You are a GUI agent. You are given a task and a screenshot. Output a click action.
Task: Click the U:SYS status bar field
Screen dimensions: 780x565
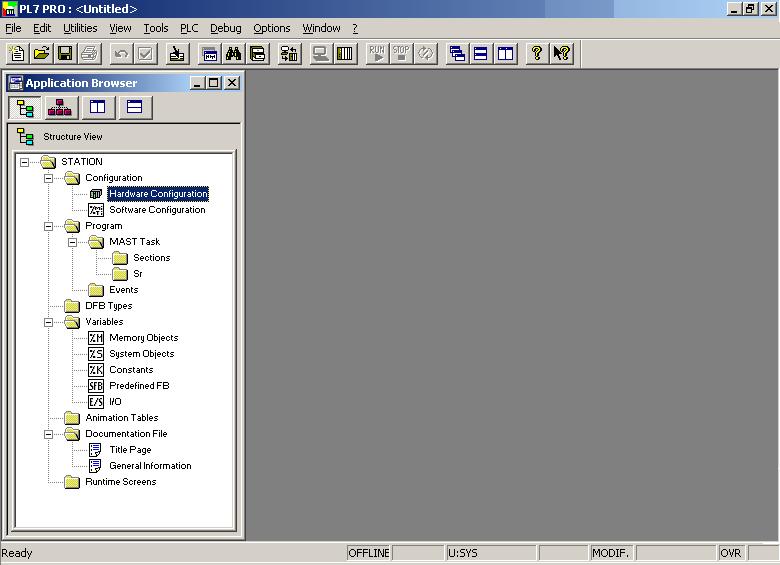(x=491, y=553)
